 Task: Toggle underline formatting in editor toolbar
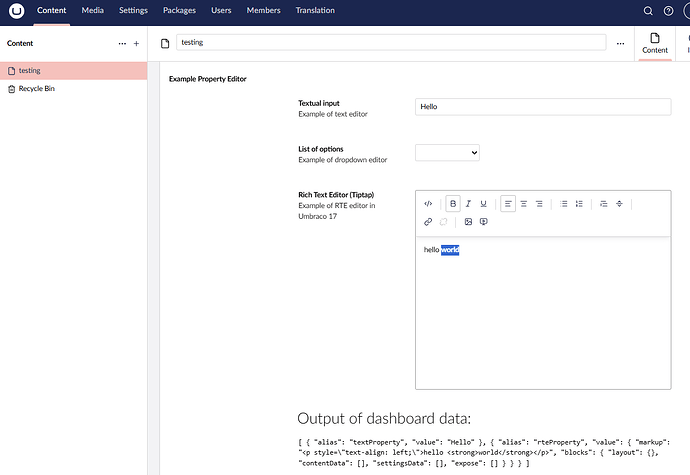(x=484, y=203)
